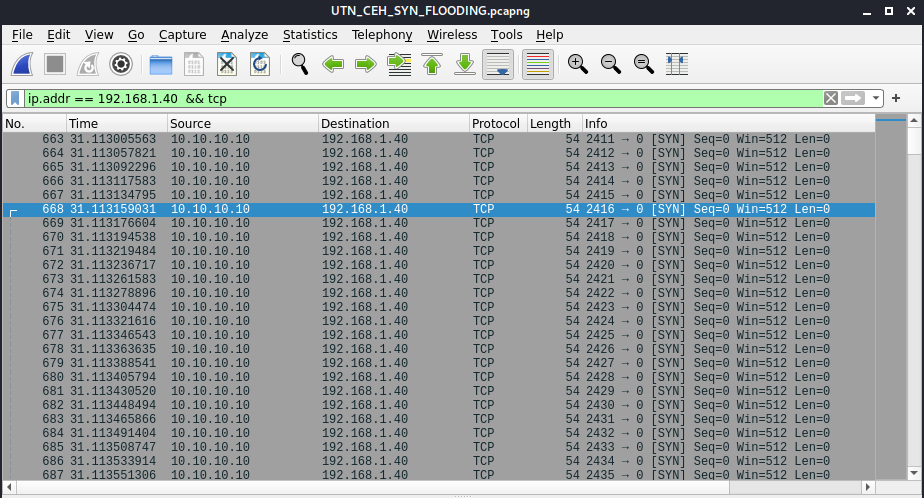
Task: Open the View menu
Action: [x=99, y=35]
